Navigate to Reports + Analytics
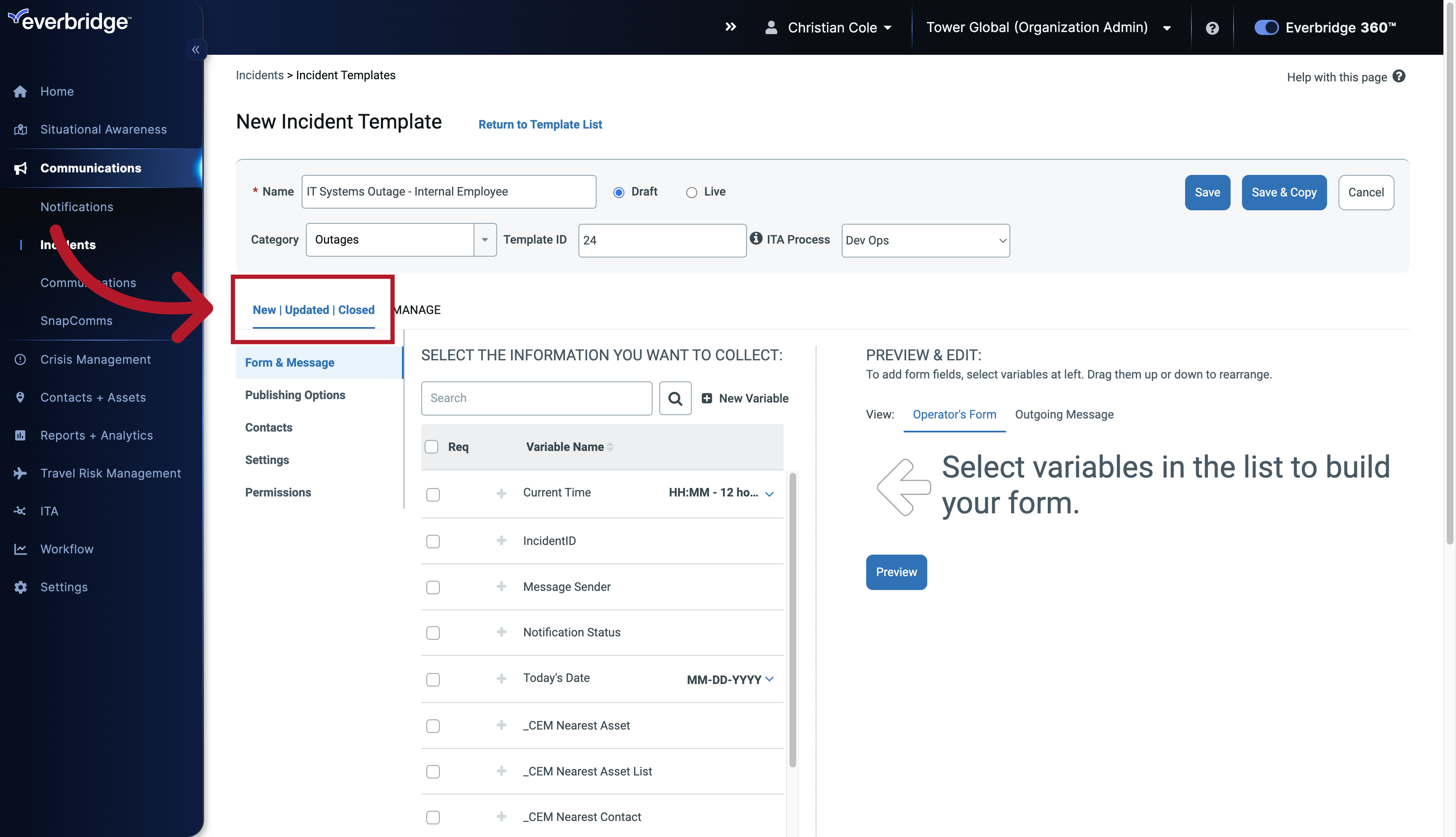The width and height of the screenshot is (1456, 837). (x=96, y=435)
